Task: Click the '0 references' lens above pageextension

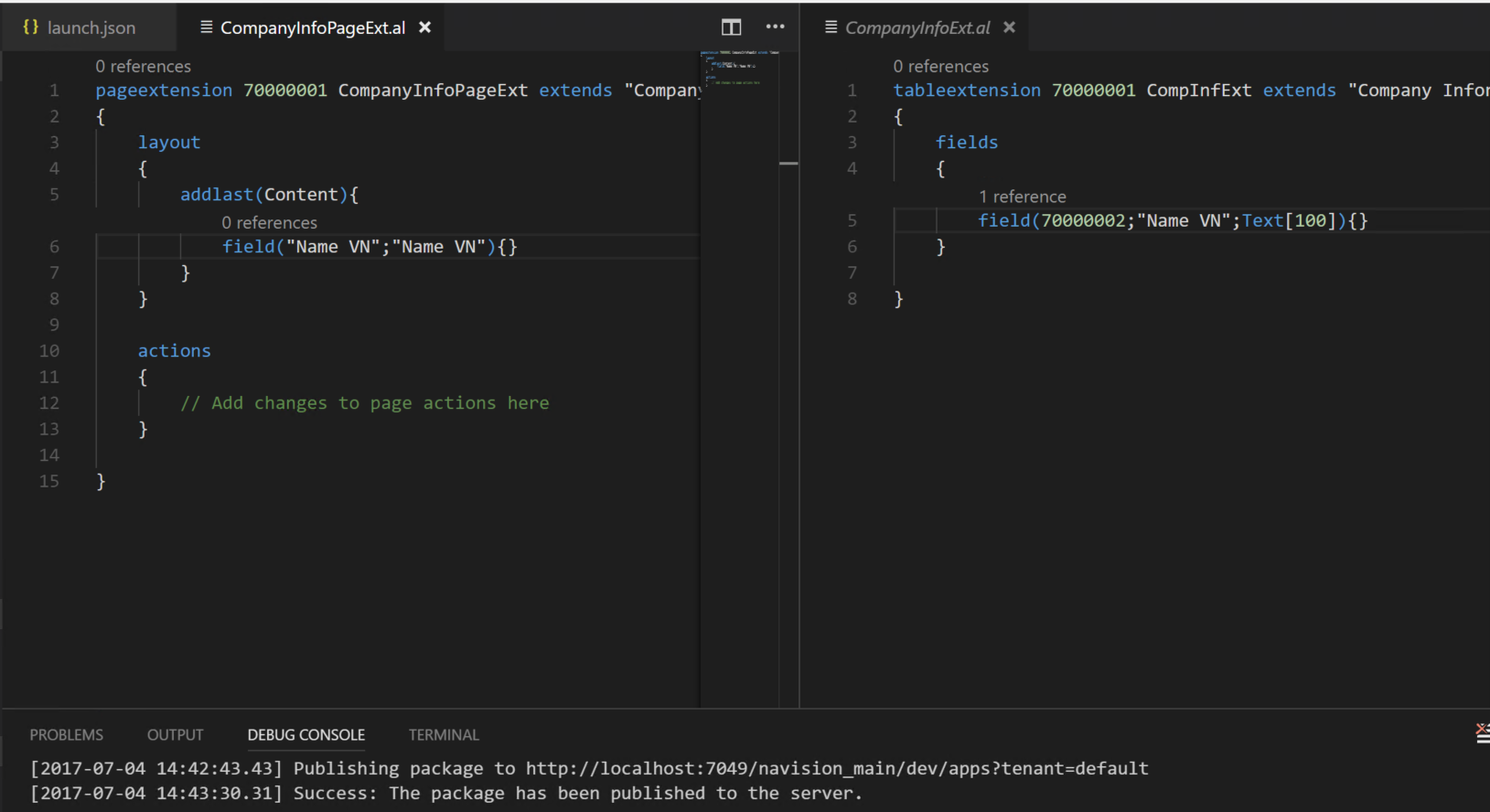Action: pyautogui.click(x=144, y=66)
